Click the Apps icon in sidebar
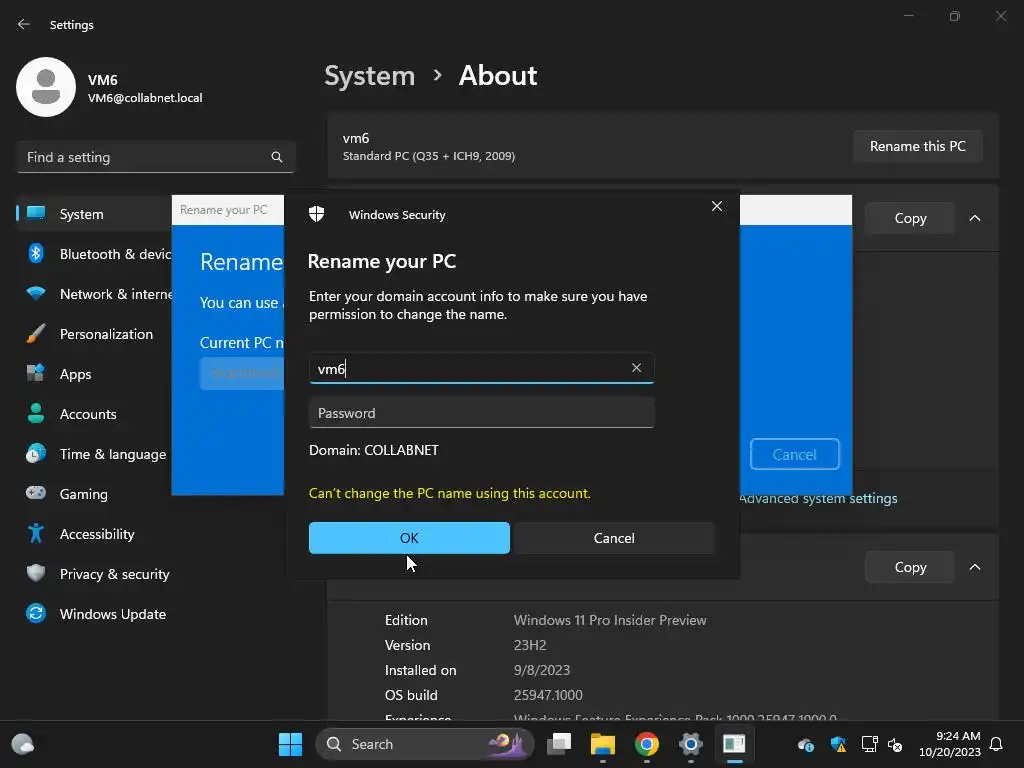This screenshot has width=1024, height=768. pos(36,373)
